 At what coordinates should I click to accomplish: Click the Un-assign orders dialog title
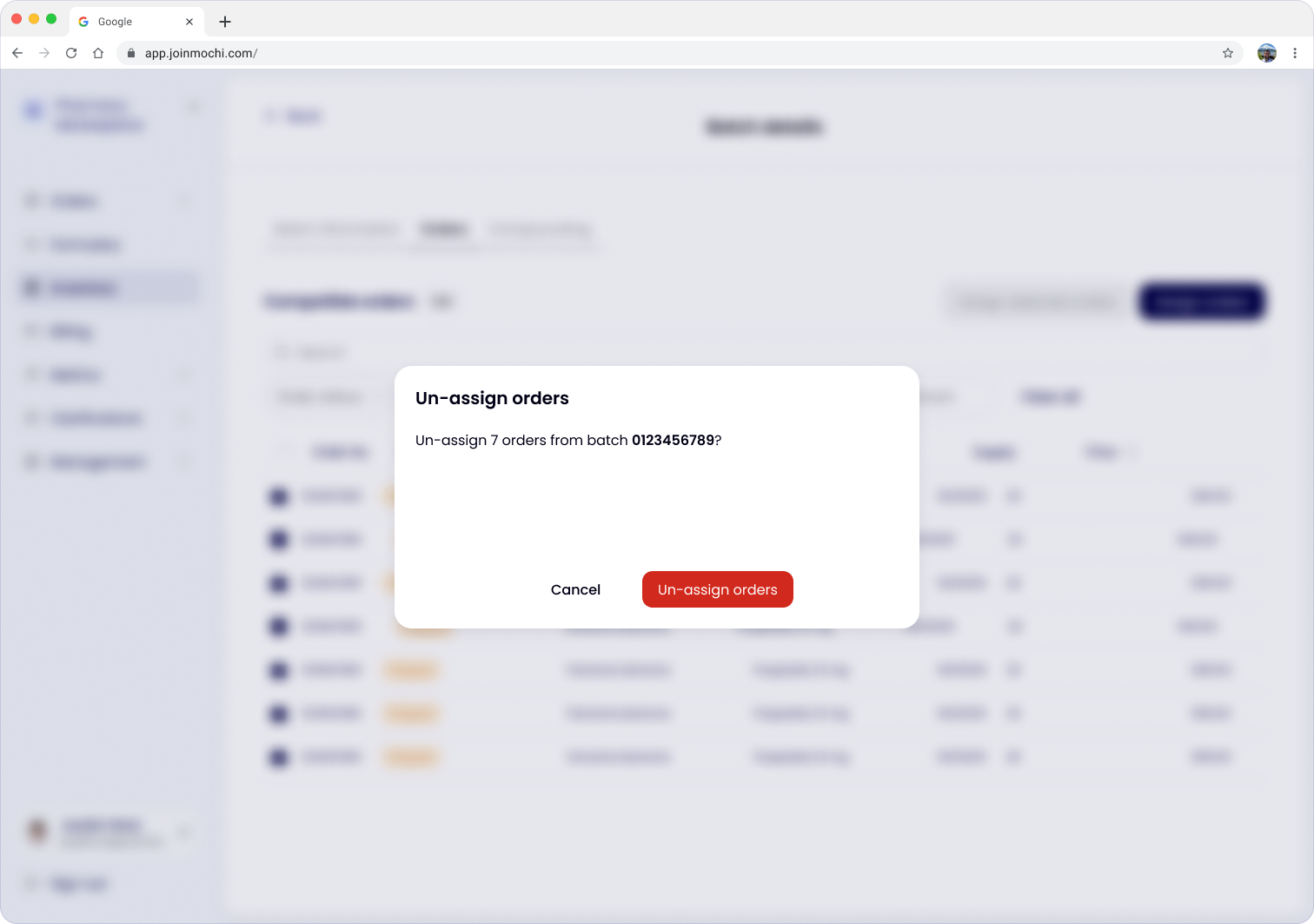pos(492,398)
